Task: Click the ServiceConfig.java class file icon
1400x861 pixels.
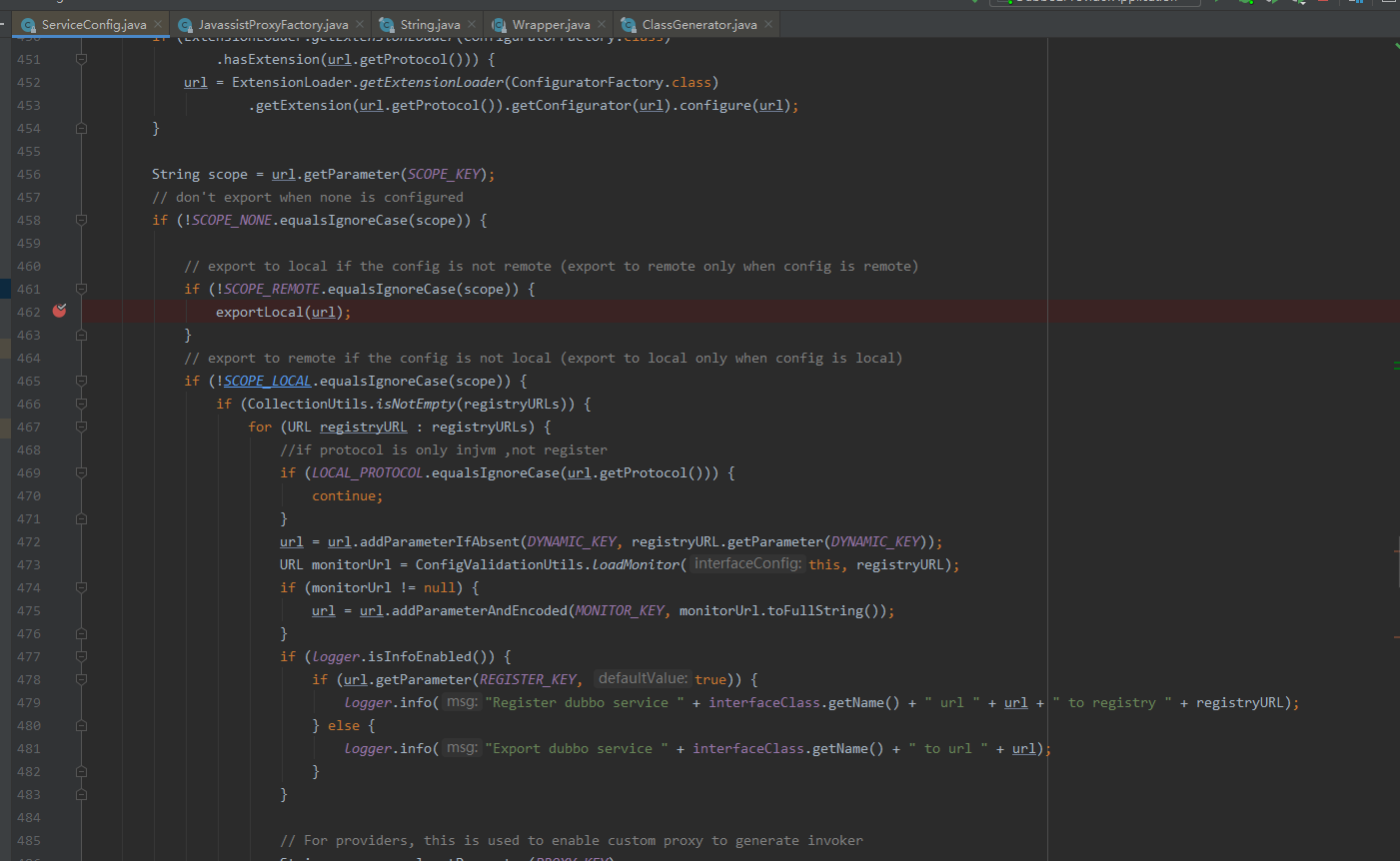Action: (x=28, y=25)
